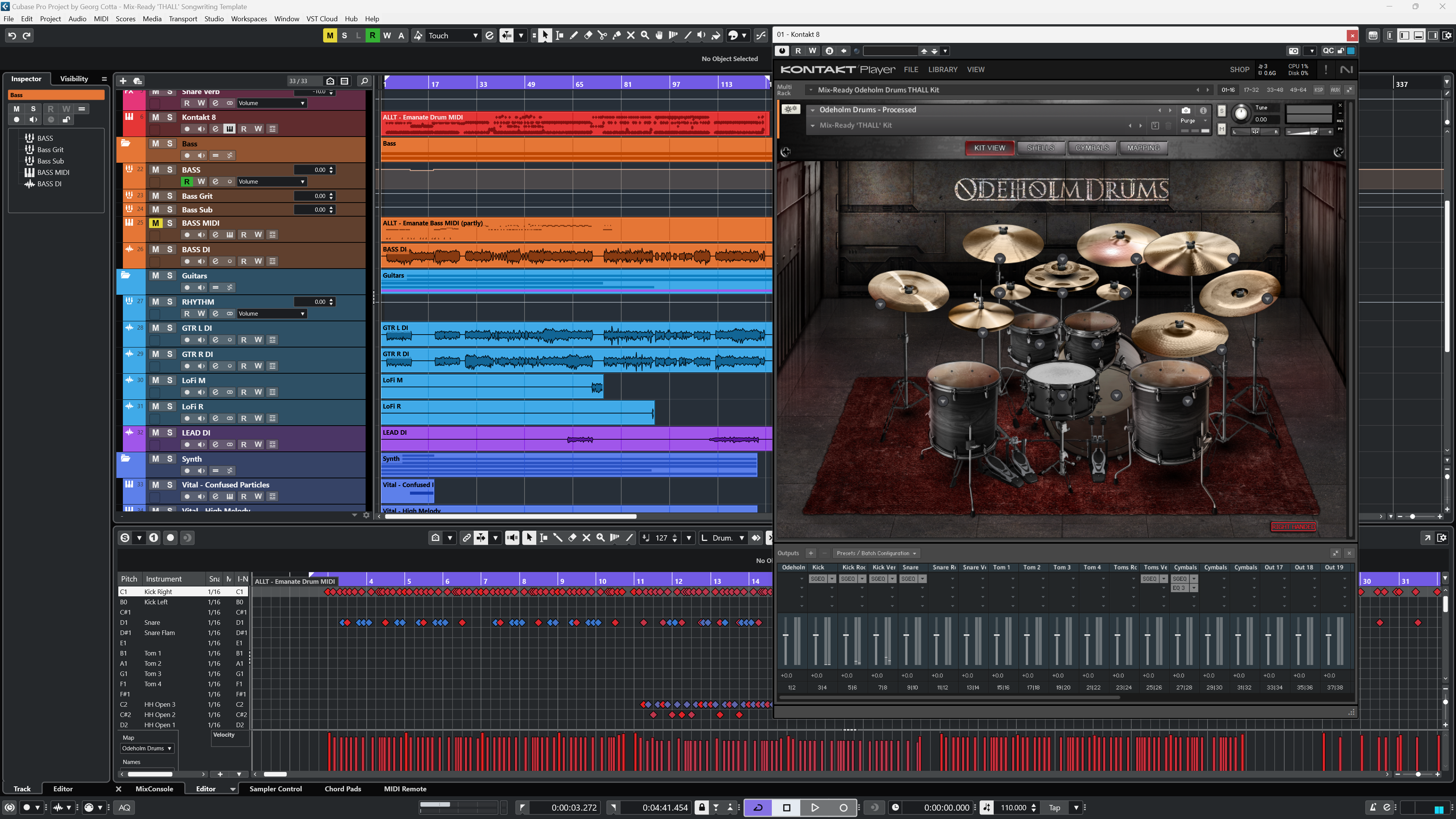The image size is (1456, 819).
Task: Select the Scissors split tool in the toolbar
Action: tap(602, 36)
